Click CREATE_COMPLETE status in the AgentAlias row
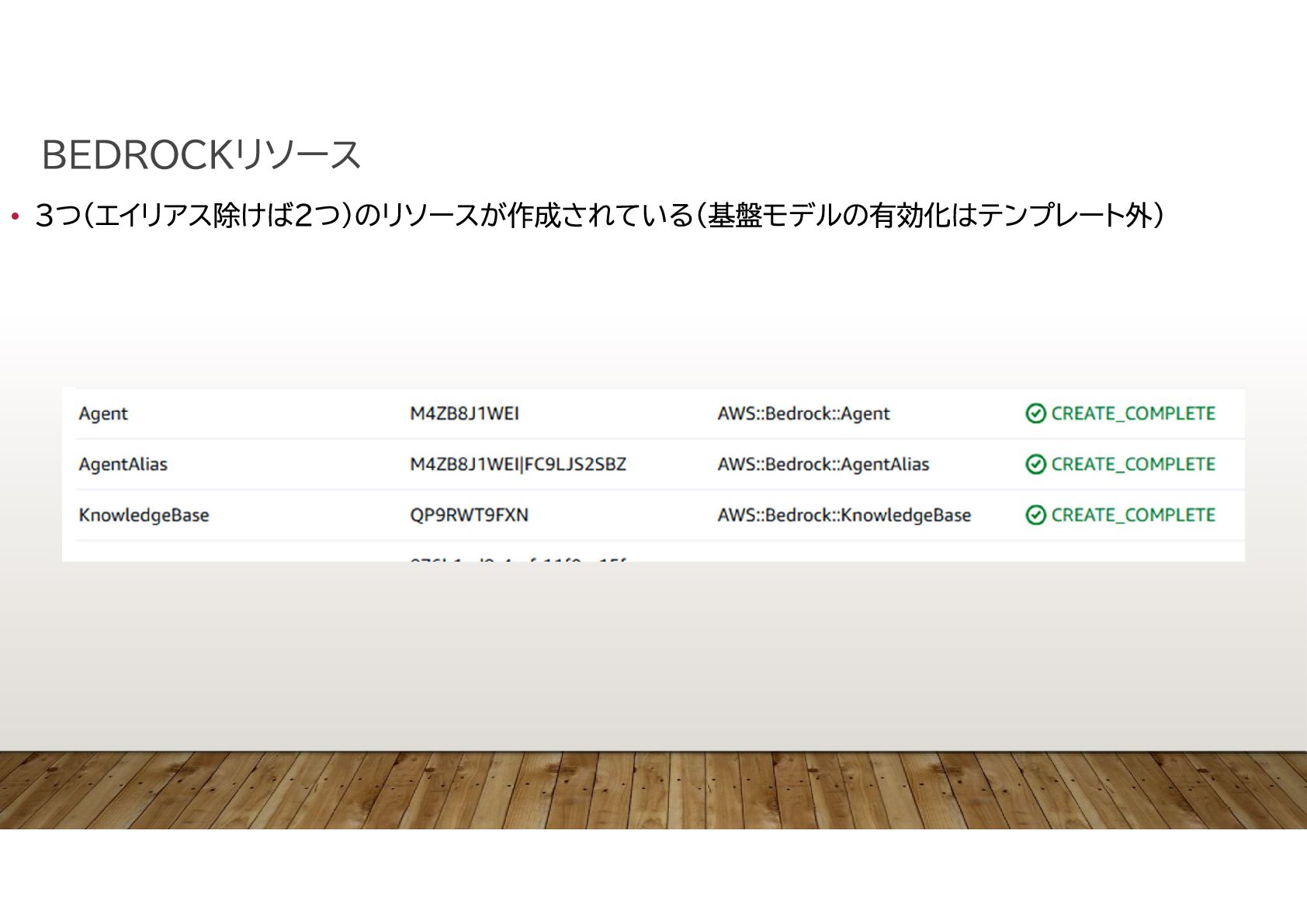 pos(1133,464)
